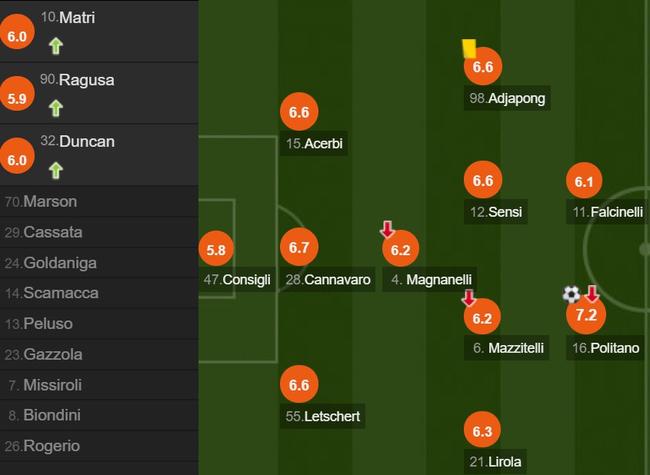Click the green sub-on arrow under Matri
650x475 pixels.
pyautogui.click(x=56, y=46)
